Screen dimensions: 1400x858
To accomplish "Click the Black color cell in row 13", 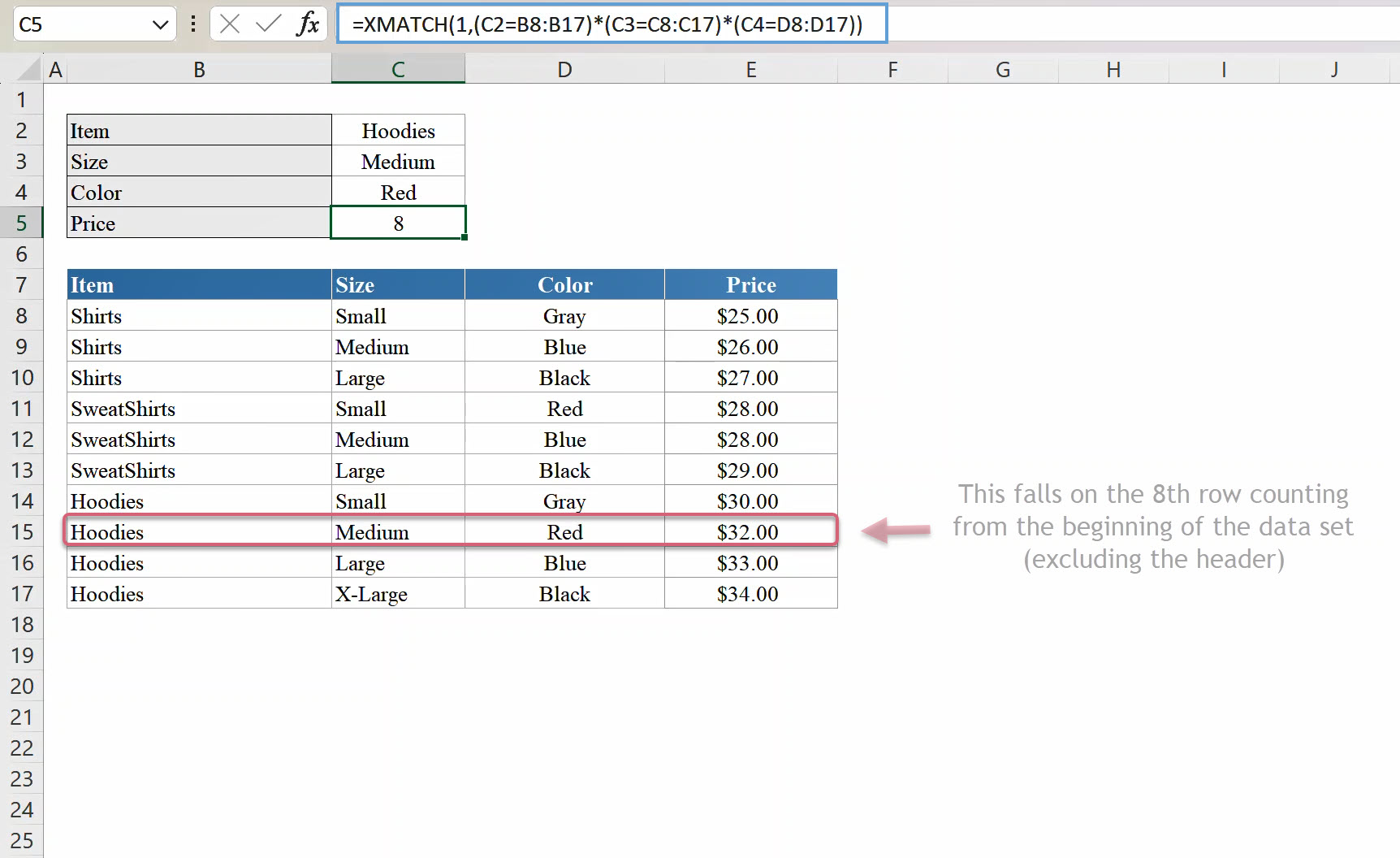I will 564,470.
